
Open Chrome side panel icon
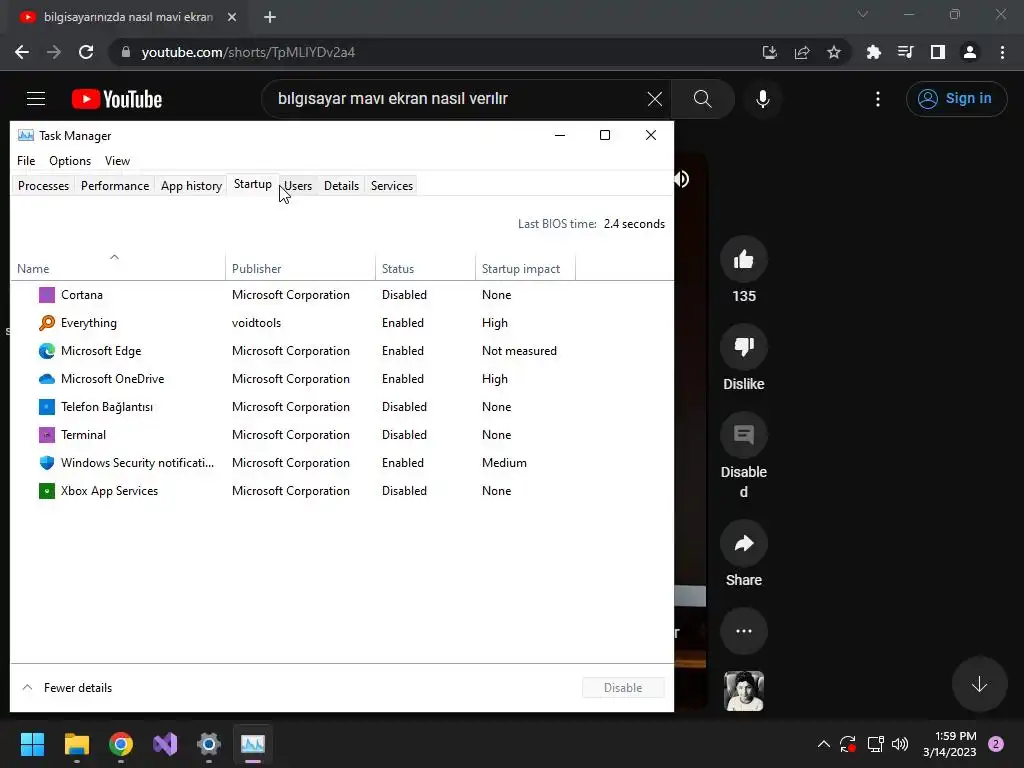coord(938,52)
